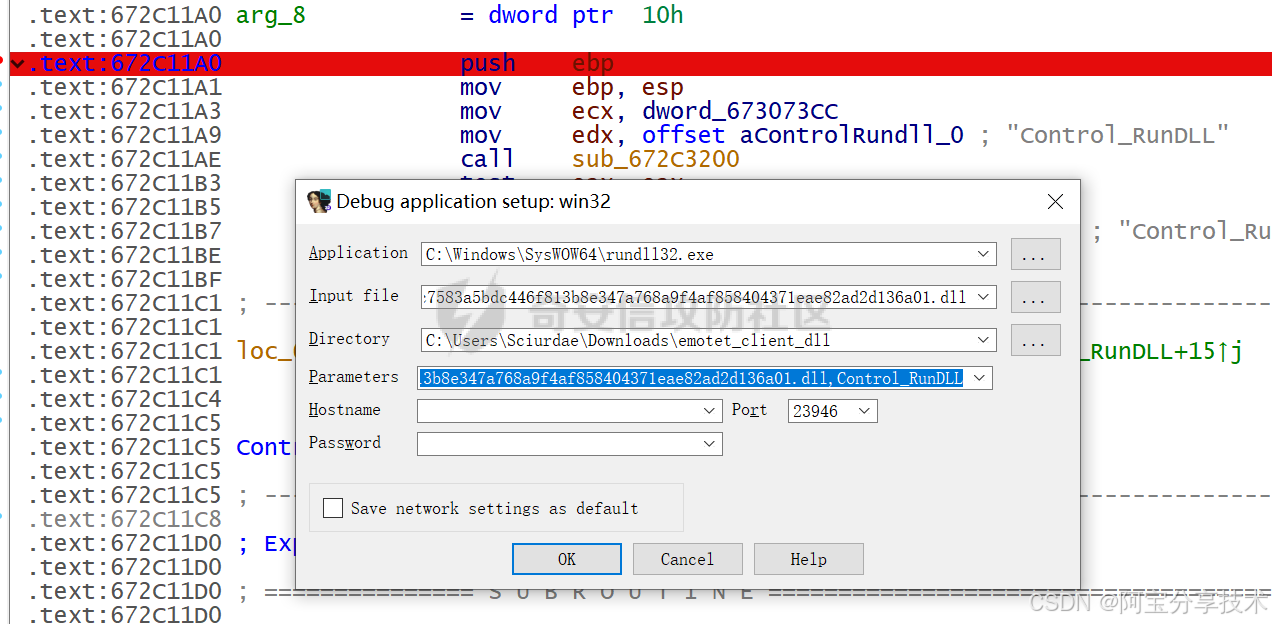Click address .text:672C11A3 mov ecx line
The width and height of the screenshot is (1272, 624).
[125, 111]
